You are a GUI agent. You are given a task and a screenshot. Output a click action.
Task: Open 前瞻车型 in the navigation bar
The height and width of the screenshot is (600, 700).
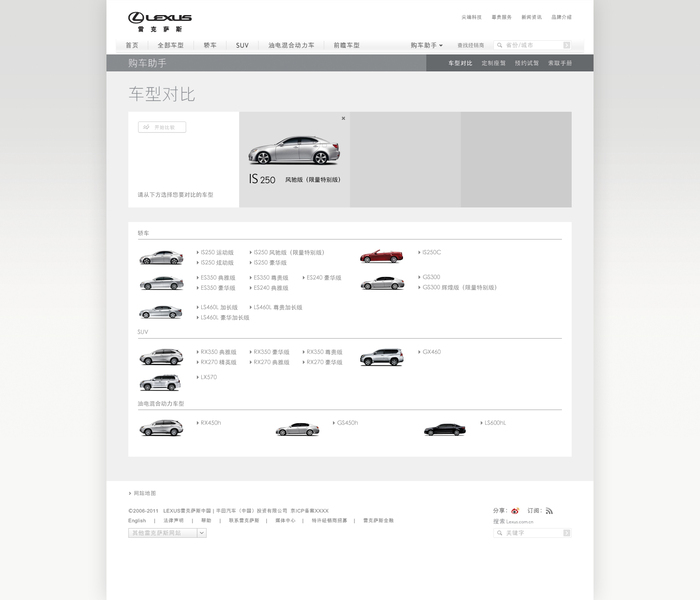(x=346, y=45)
